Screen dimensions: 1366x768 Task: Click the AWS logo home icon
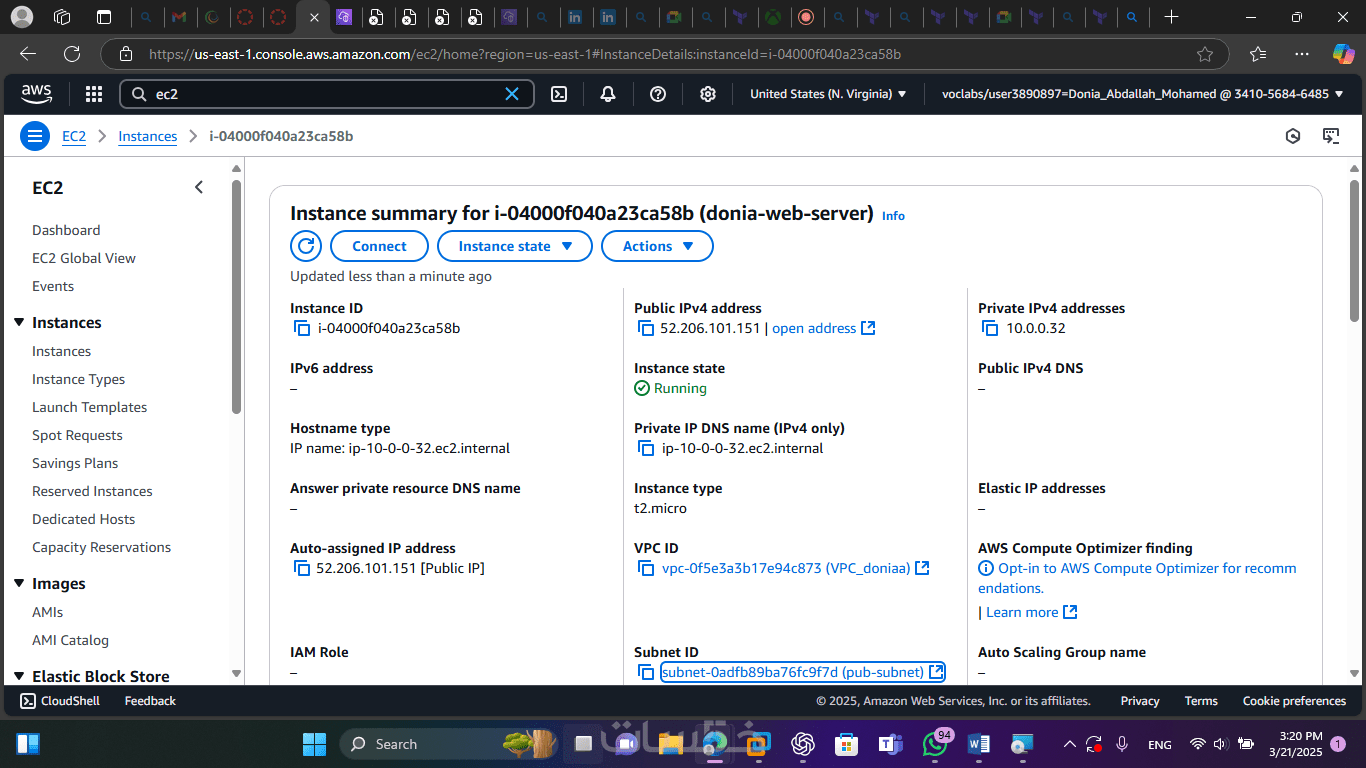37,94
